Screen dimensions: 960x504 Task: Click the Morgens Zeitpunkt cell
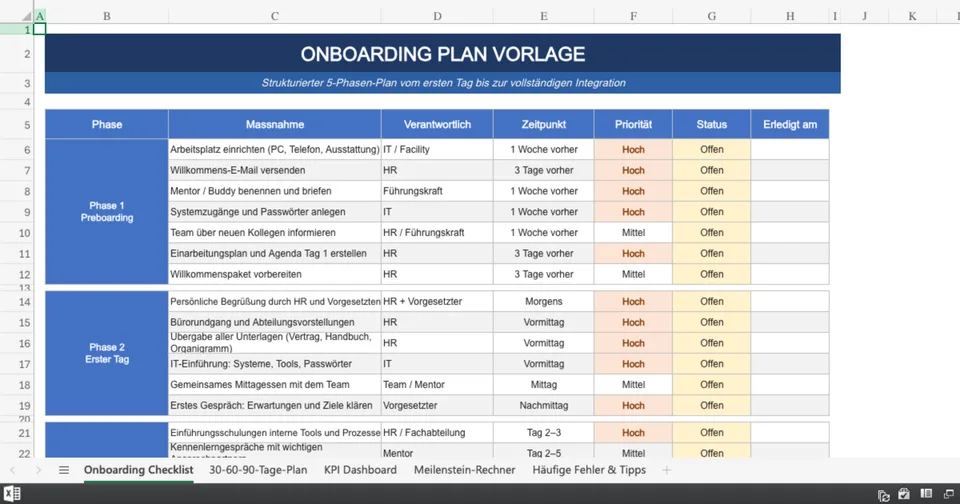[x=544, y=301]
